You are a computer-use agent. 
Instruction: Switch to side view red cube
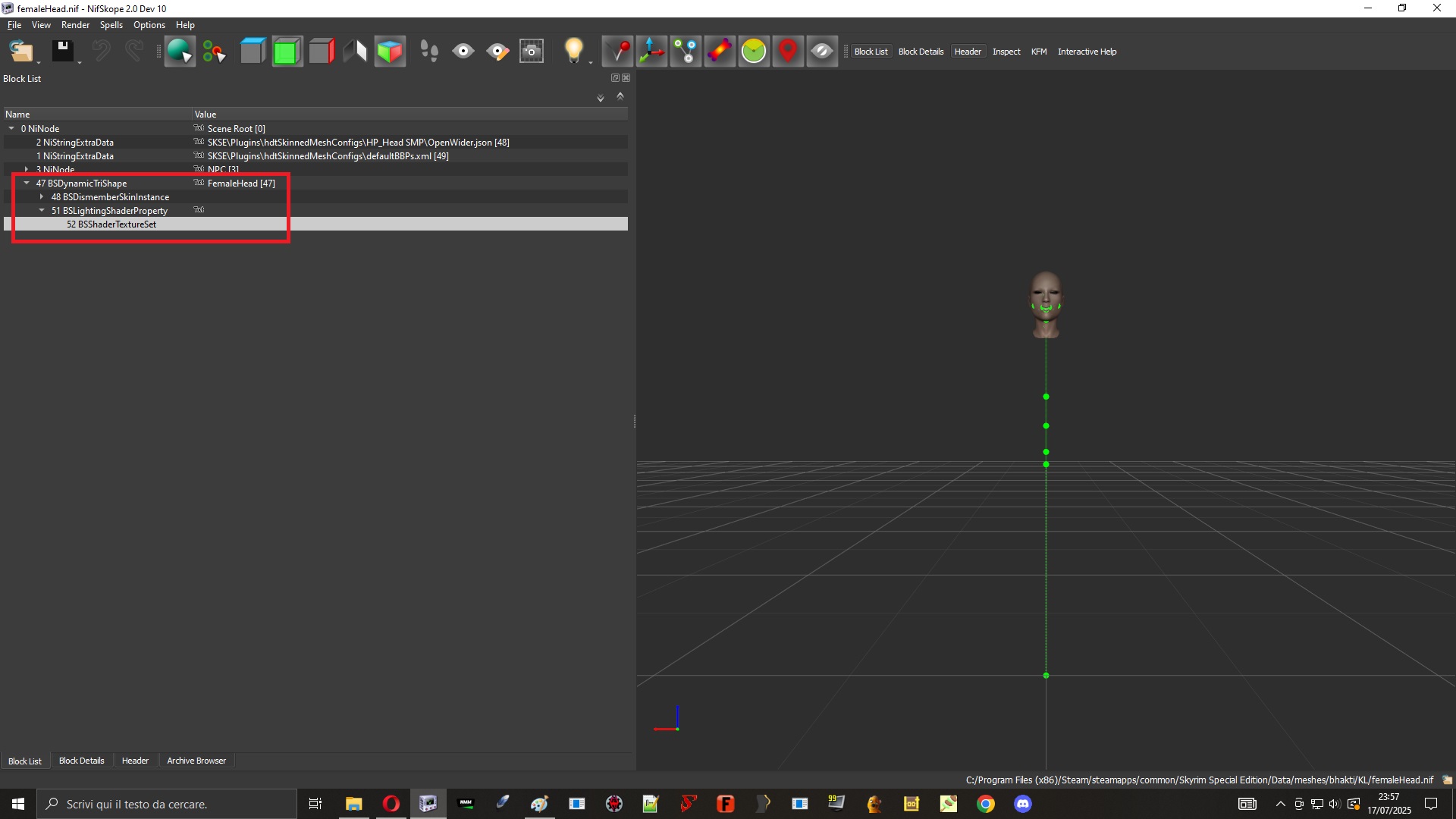321,52
